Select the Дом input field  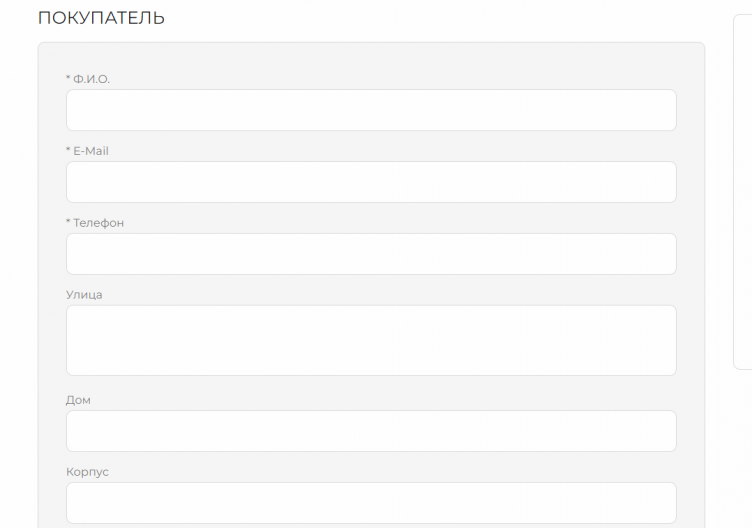(x=371, y=431)
